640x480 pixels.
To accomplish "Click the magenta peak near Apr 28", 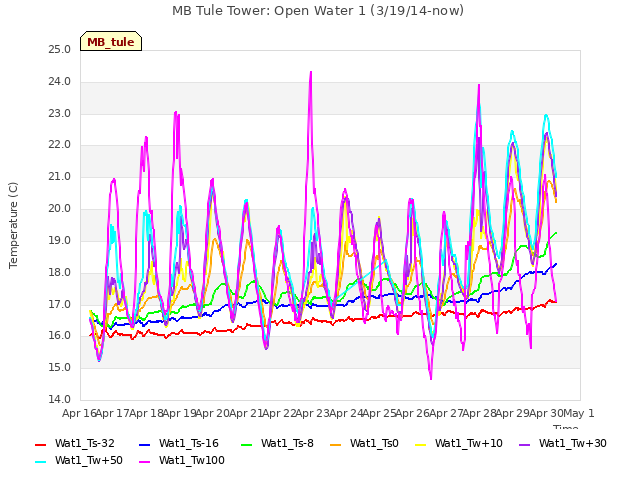I will [x=479, y=85].
